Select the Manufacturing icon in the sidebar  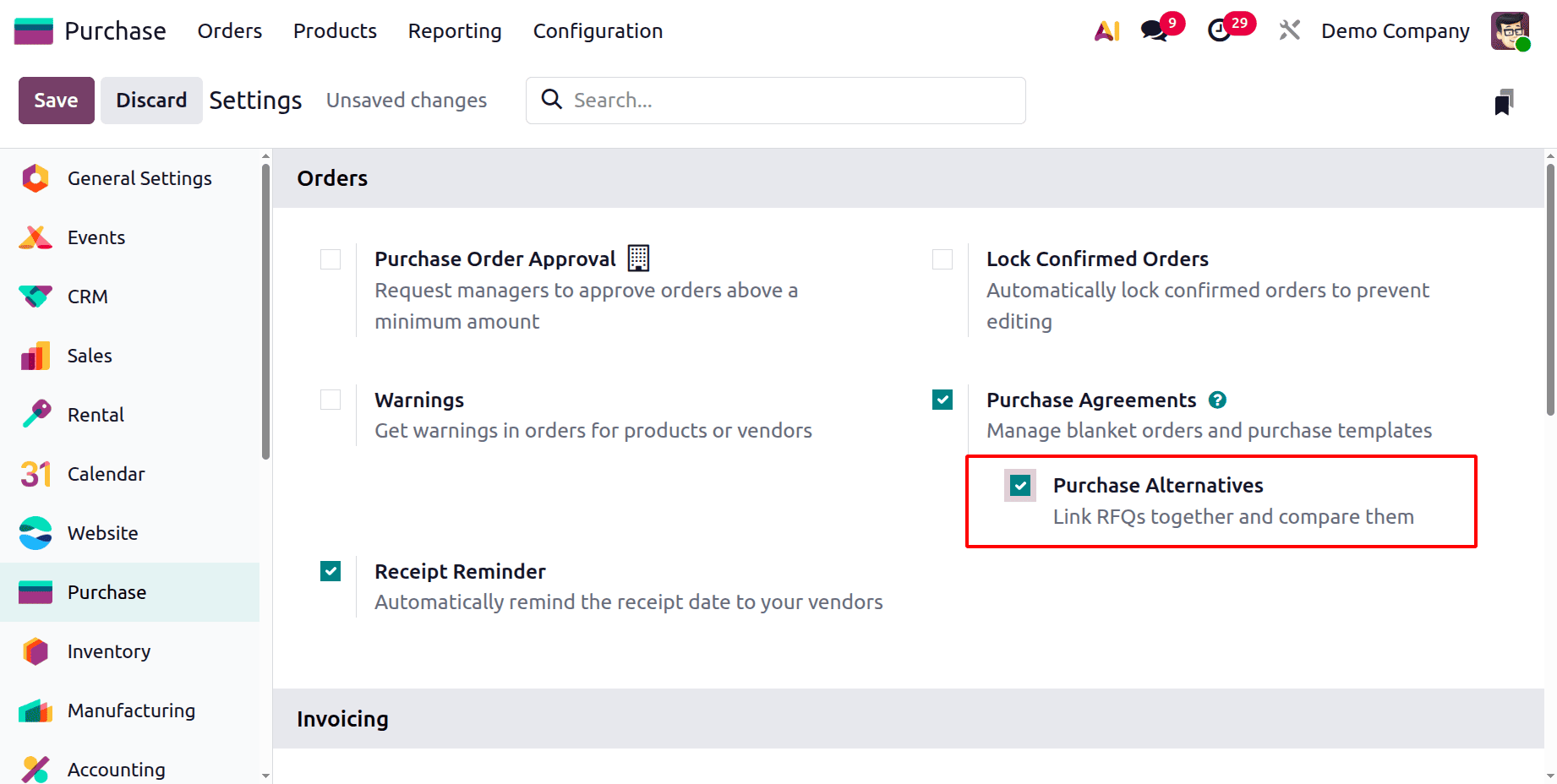click(35, 710)
